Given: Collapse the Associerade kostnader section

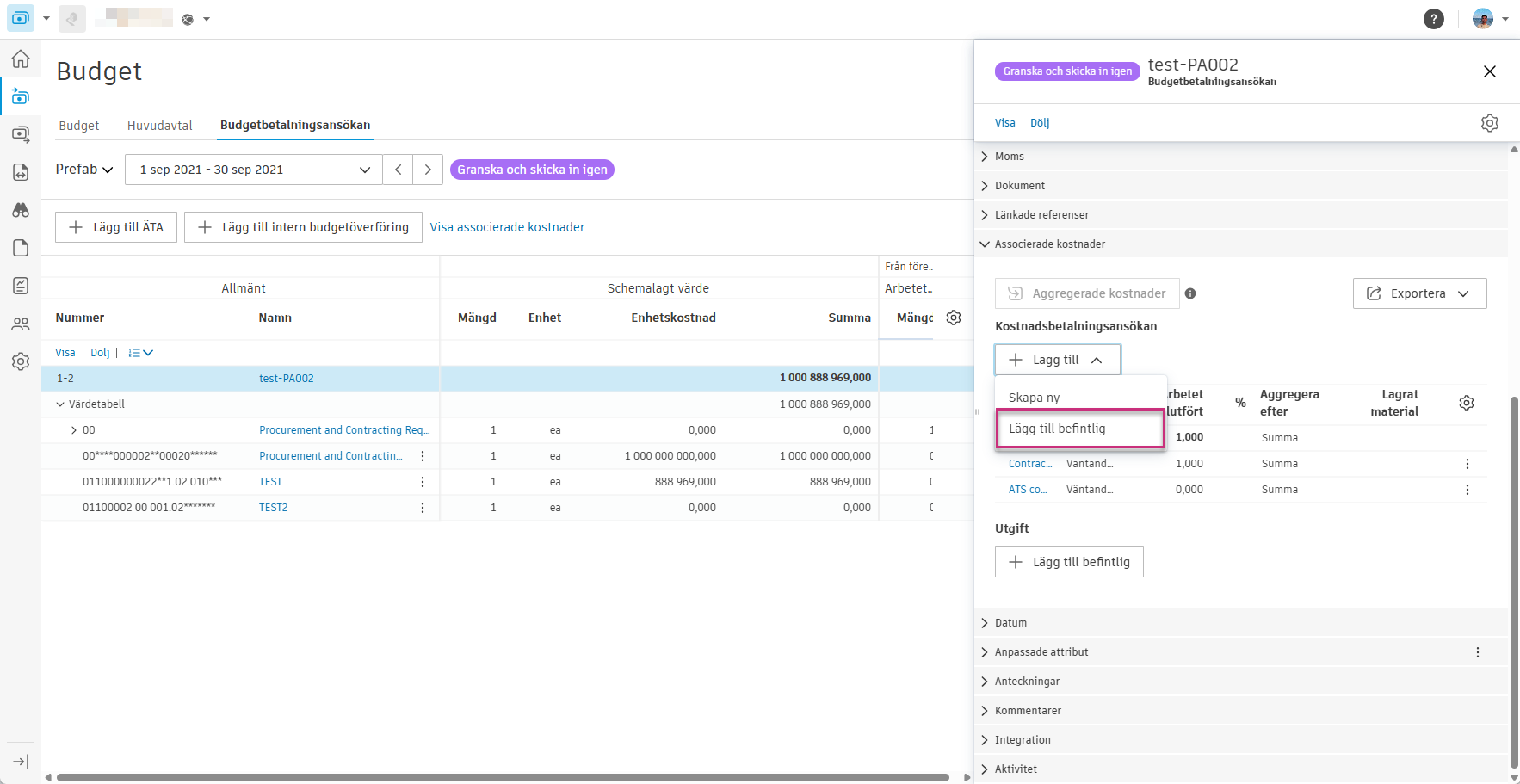Looking at the screenshot, I should pyautogui.click(x=1243, y=244).
